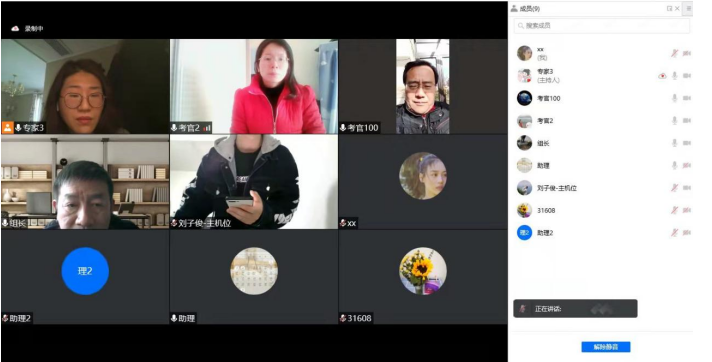Image resolution: width=712 pixels, height=362 pixels.
Task: Click the blue 解除静音 unmute button
Action: pos(606,347)
